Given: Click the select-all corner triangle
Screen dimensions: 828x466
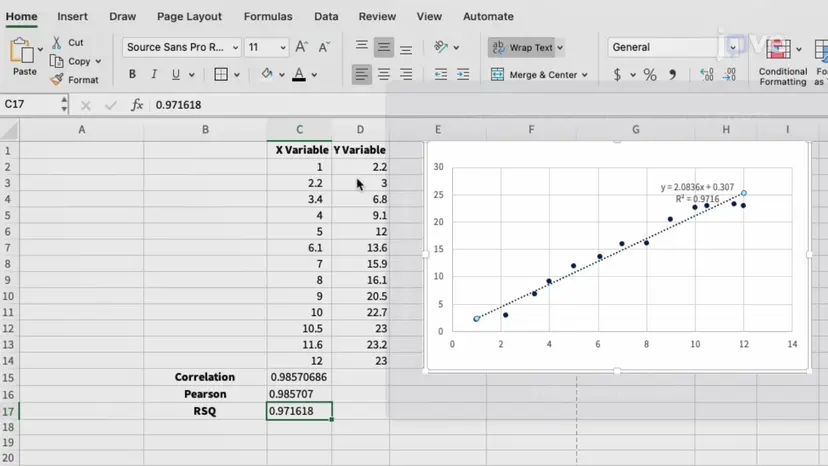Looking at the screenshot, I should [x=10, y=130].
